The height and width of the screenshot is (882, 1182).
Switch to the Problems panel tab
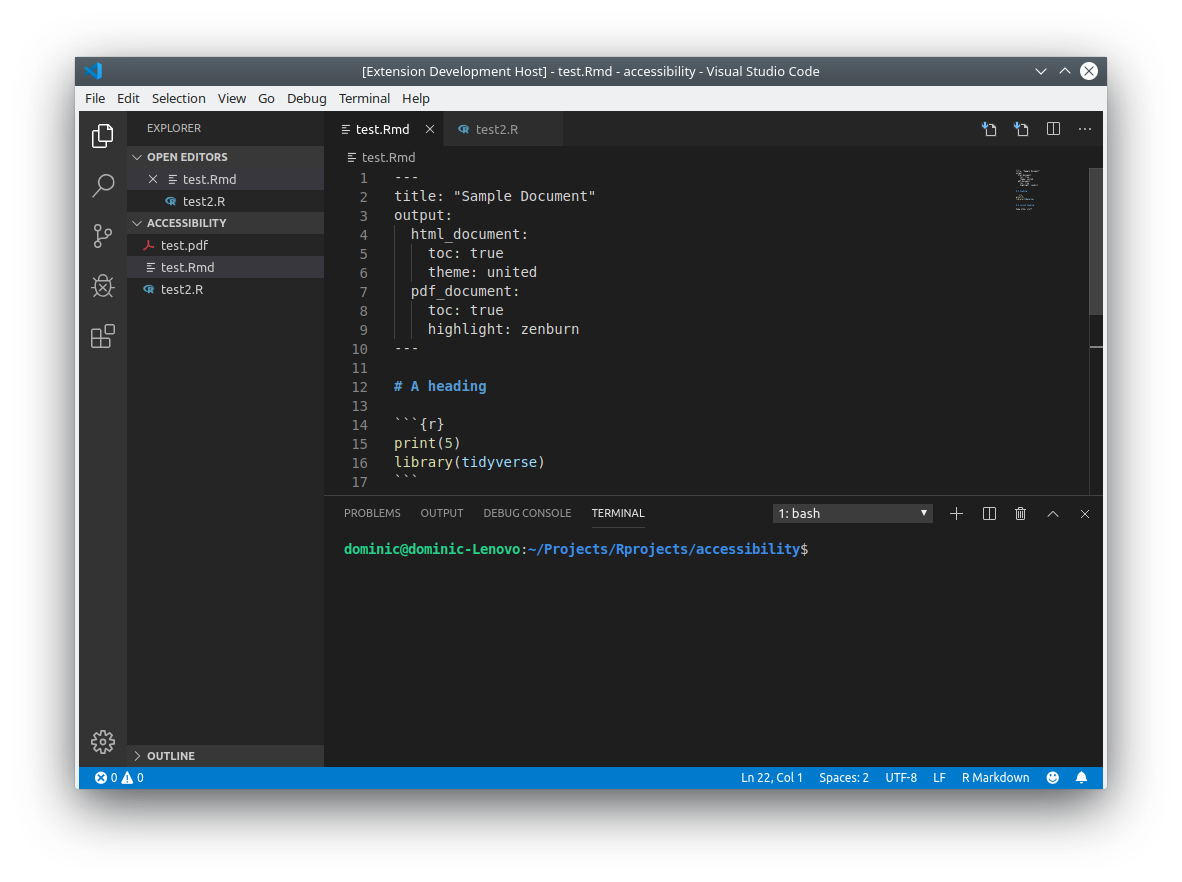(372, 513)
